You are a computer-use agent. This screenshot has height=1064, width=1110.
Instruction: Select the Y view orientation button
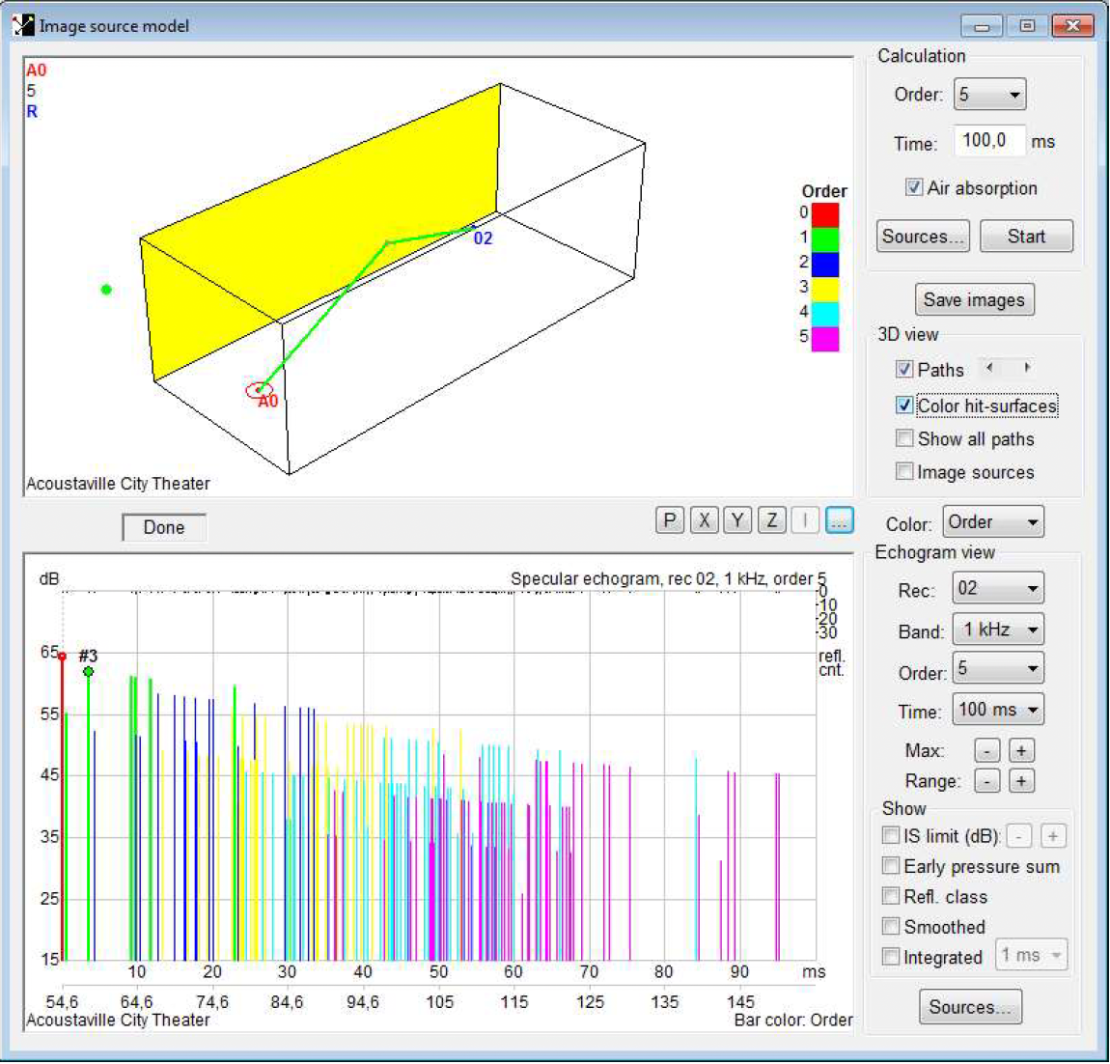click(737, 519)
